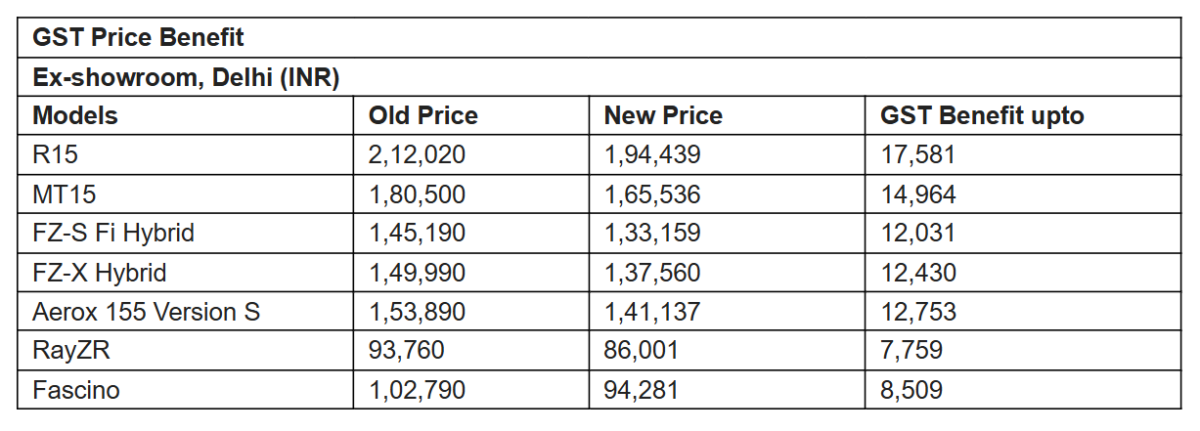The height and width of the screenshot is (431, 1200).
Task: Click the 'Aerox 155 Version S' cell
Action: pyautogui.click(x=146, y=311)
